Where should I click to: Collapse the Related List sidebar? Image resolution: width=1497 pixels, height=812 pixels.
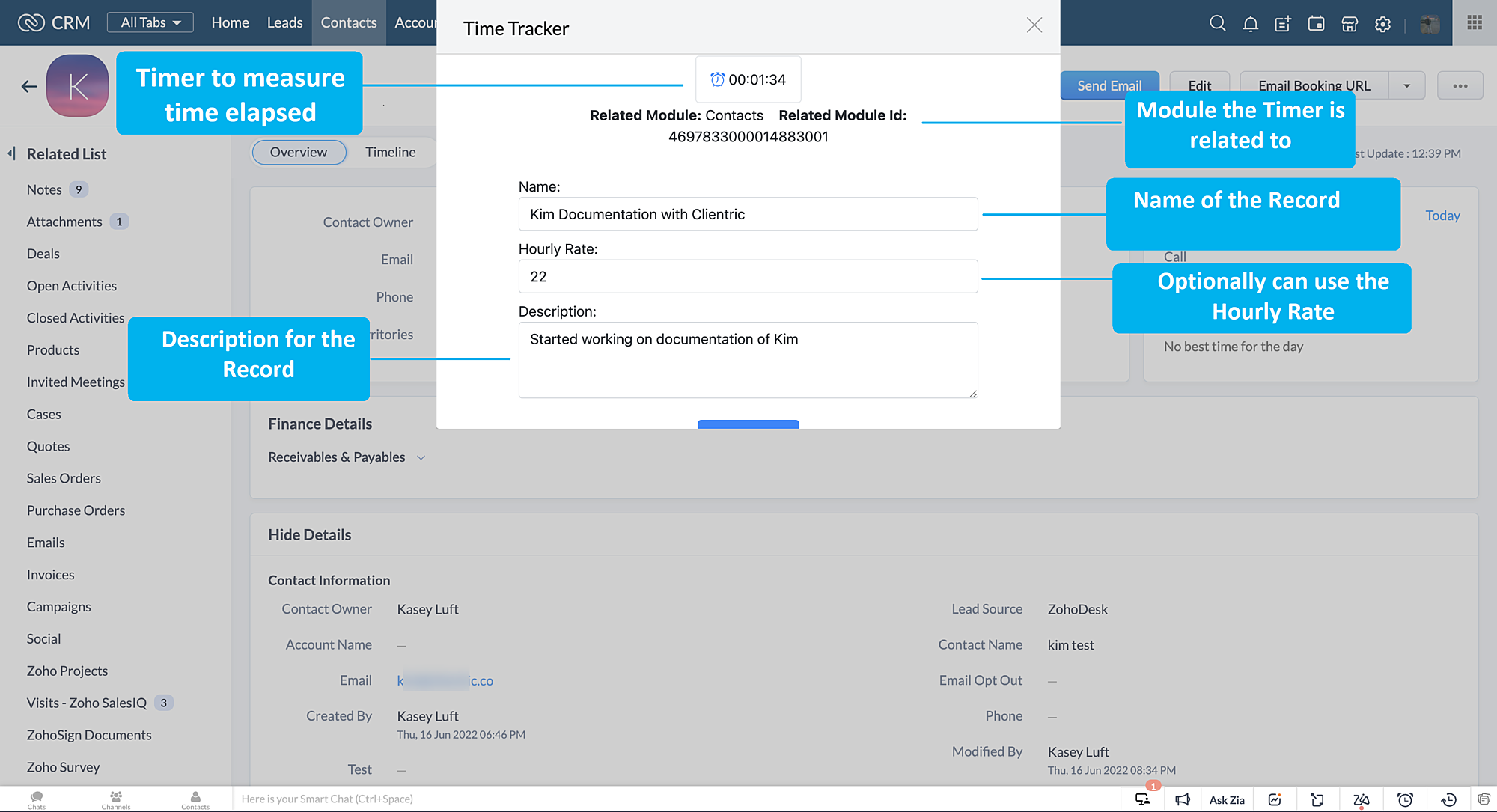[x=12, y=153]
